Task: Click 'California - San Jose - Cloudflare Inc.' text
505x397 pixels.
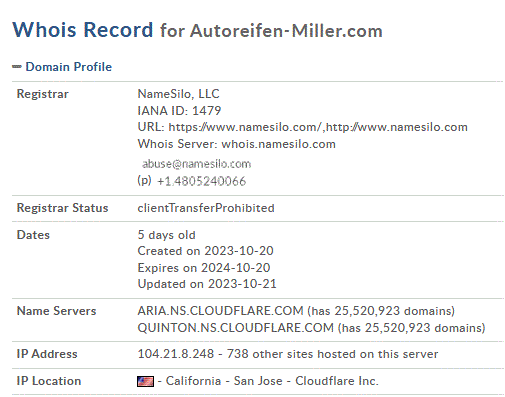Action: (272, 381)
